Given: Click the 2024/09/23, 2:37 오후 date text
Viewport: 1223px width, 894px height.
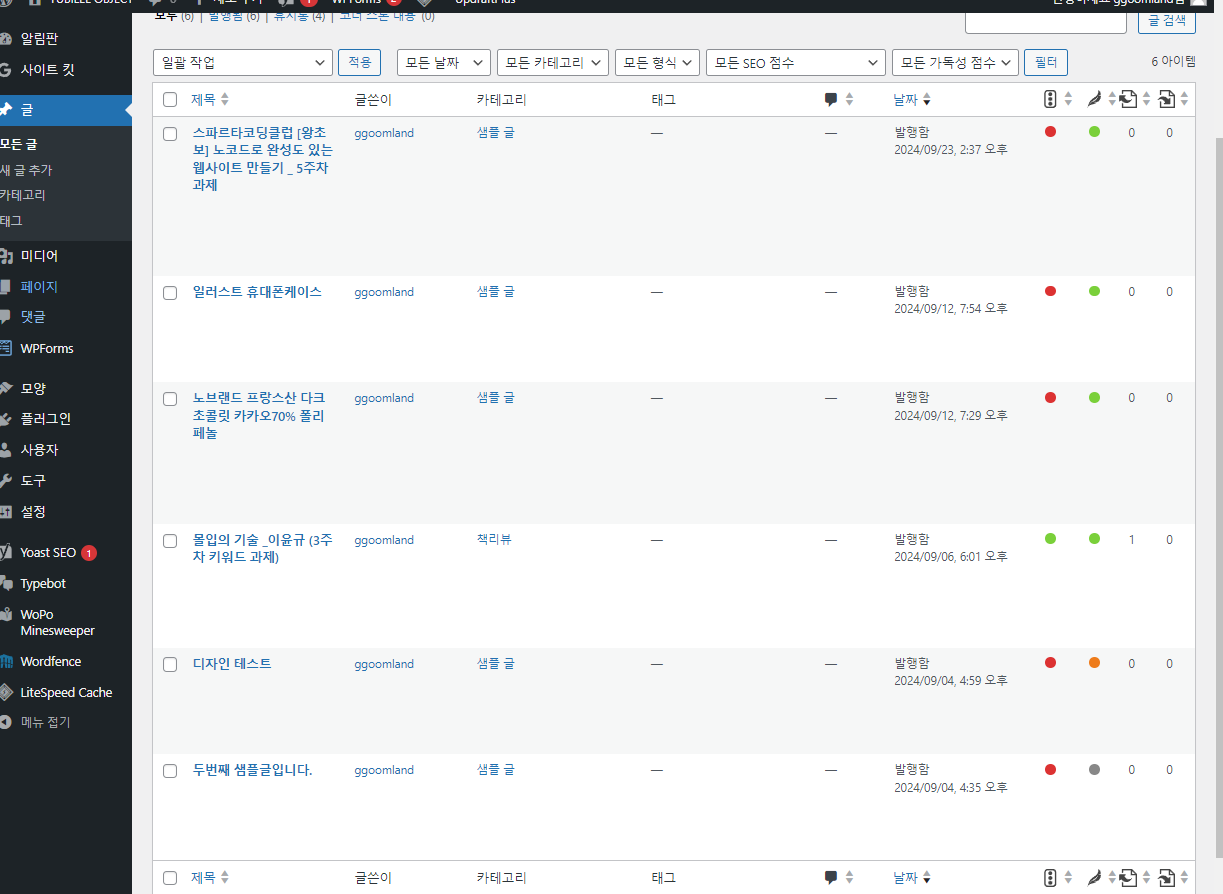Looking at the screenshot, I should coord(951,149).
